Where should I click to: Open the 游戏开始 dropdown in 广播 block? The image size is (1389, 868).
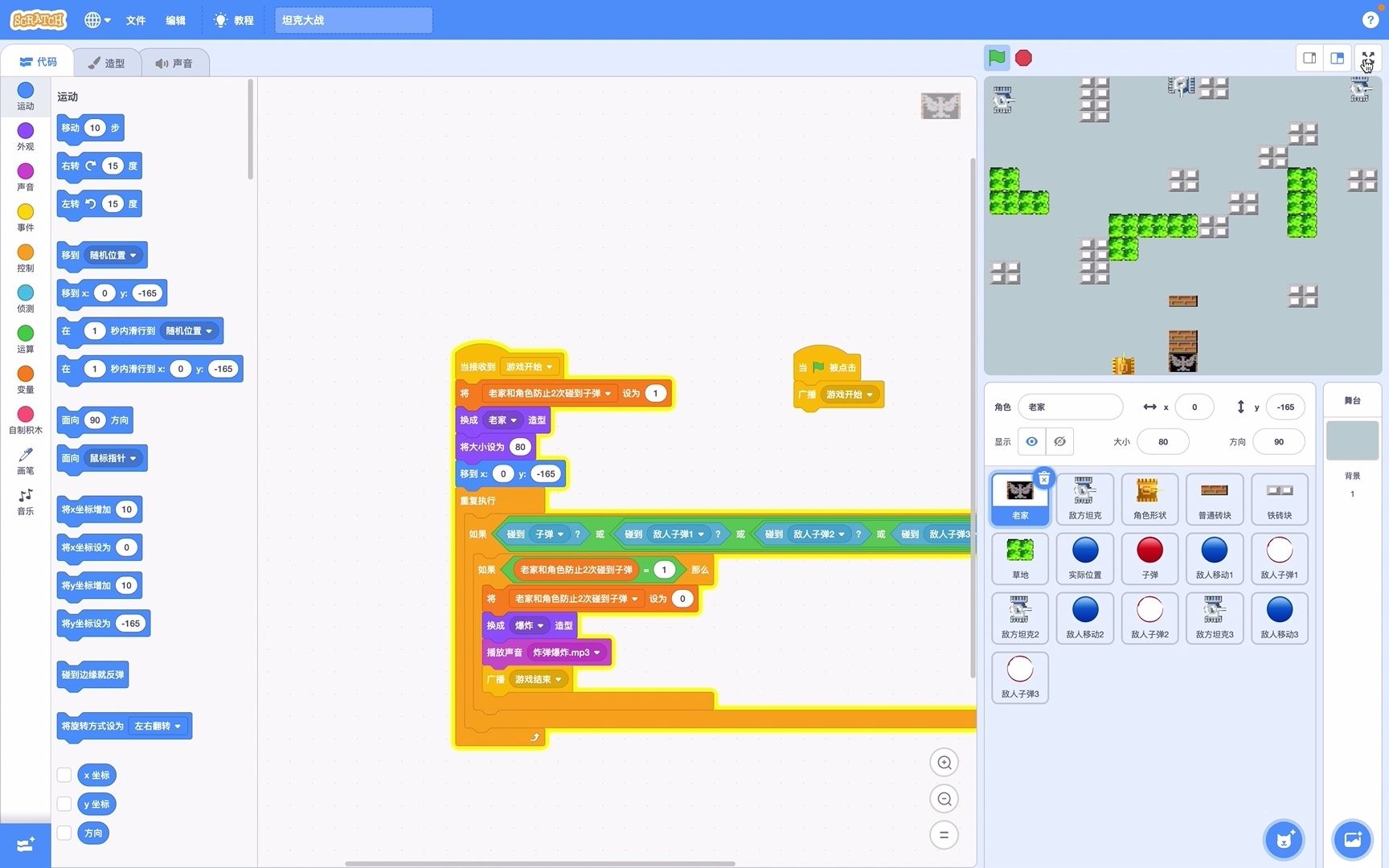point(850,395)
